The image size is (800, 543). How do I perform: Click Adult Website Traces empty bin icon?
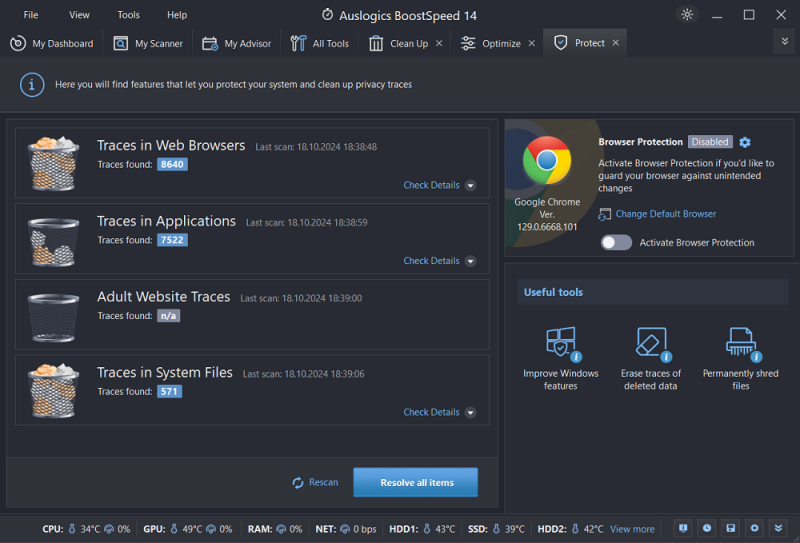pyautogui.click(x=53, y=317)
